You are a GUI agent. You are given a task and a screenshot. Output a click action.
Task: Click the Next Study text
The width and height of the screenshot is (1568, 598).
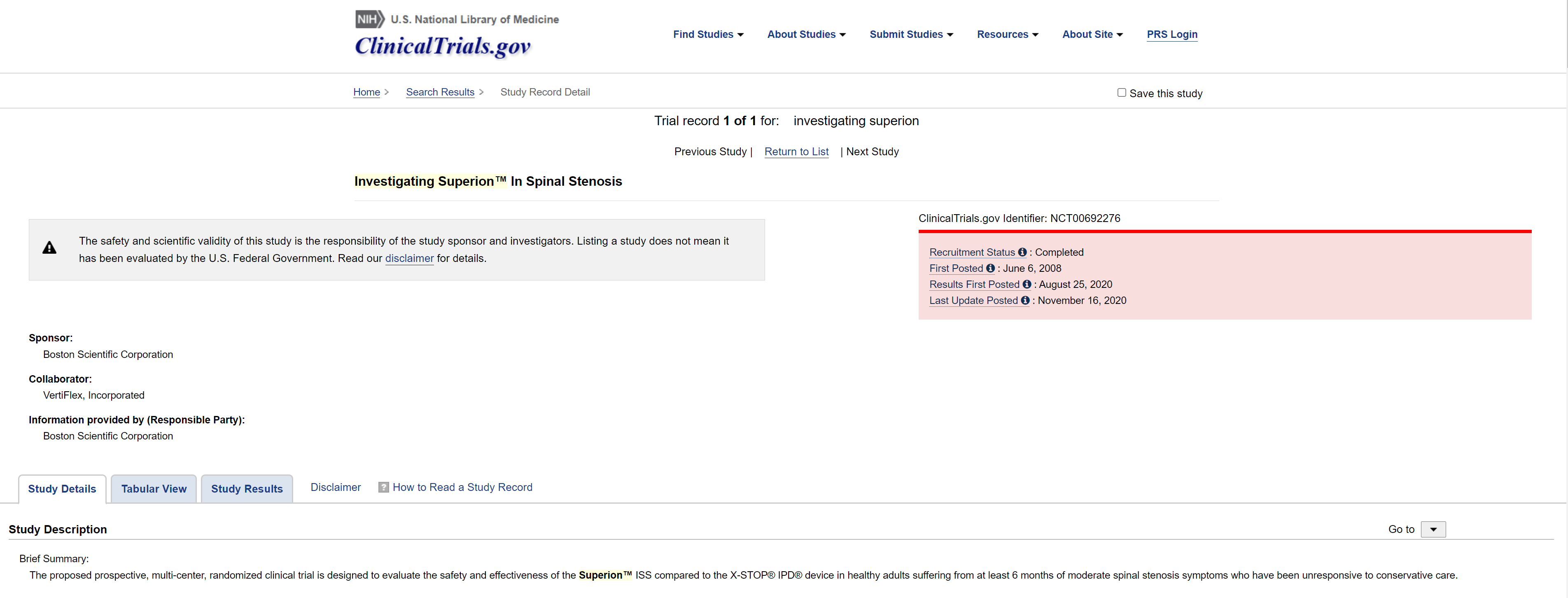click(872, 152)
